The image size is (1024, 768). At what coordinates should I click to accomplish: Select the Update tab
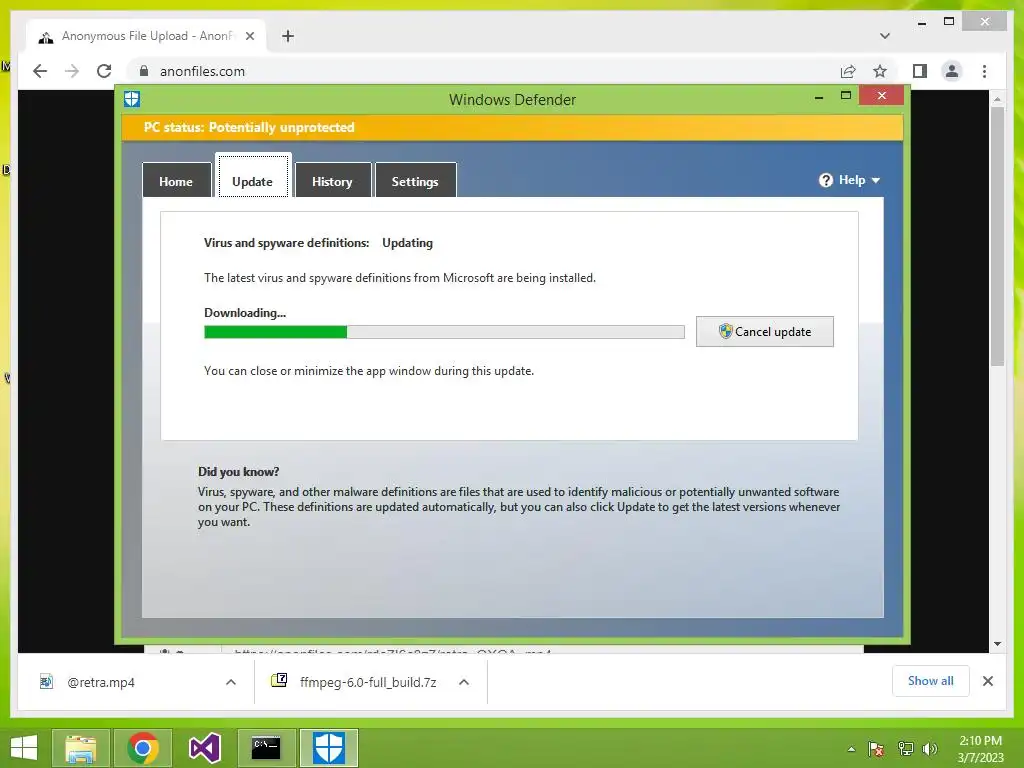click(x=253, y=176)
